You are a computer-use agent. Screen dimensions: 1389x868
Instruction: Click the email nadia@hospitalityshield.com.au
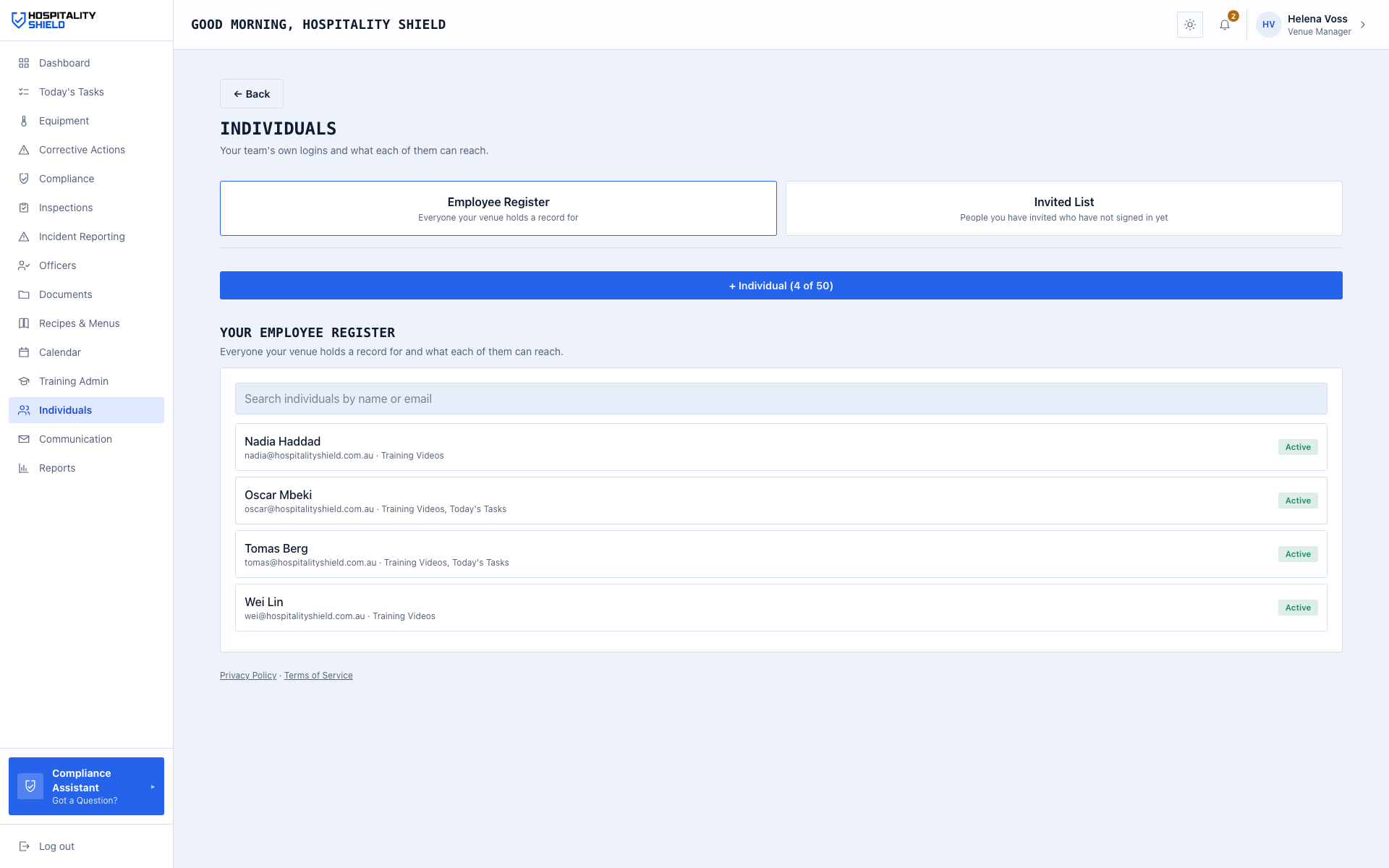coord(309,456)
